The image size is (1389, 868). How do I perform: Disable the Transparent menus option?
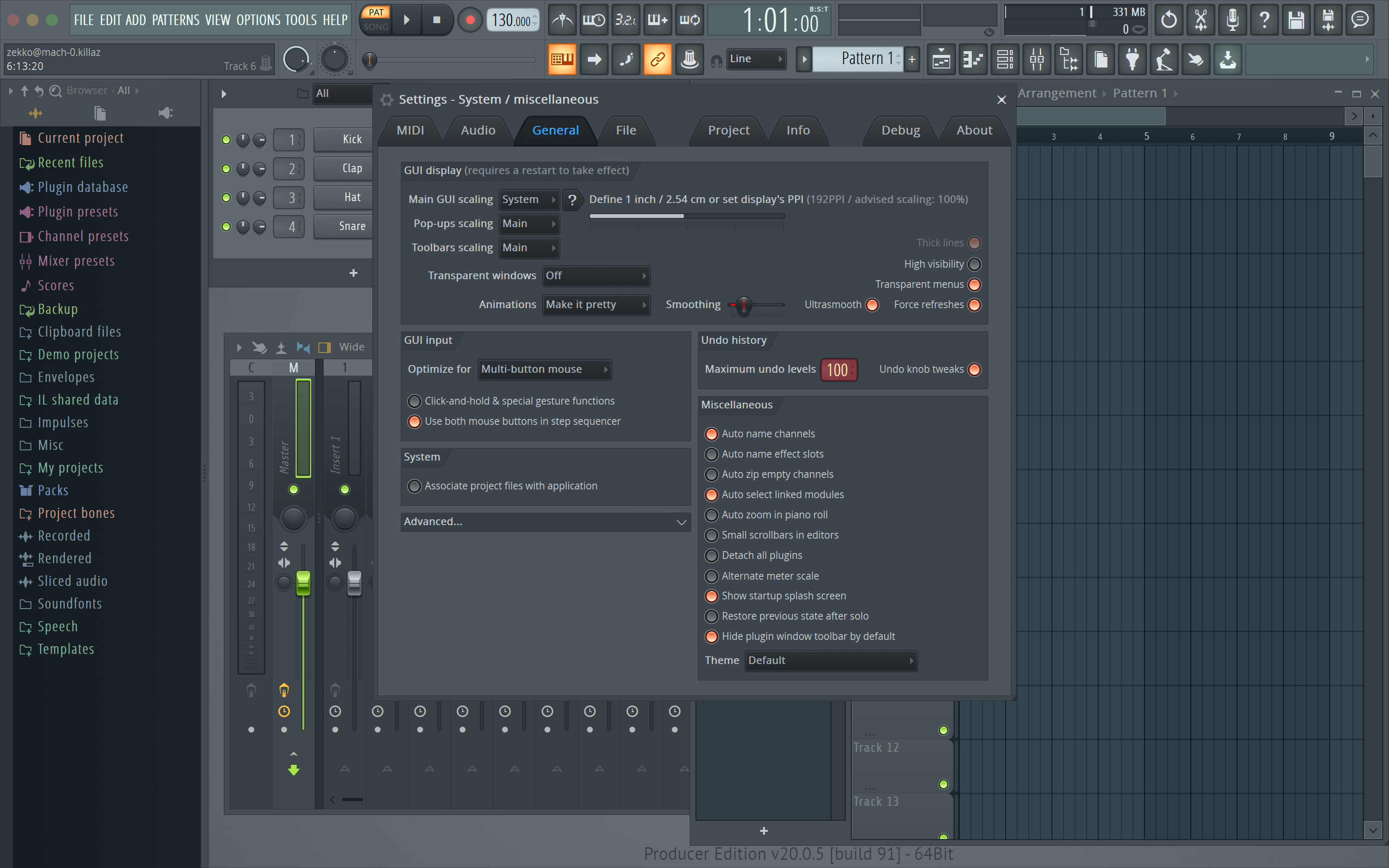point(974,285)
